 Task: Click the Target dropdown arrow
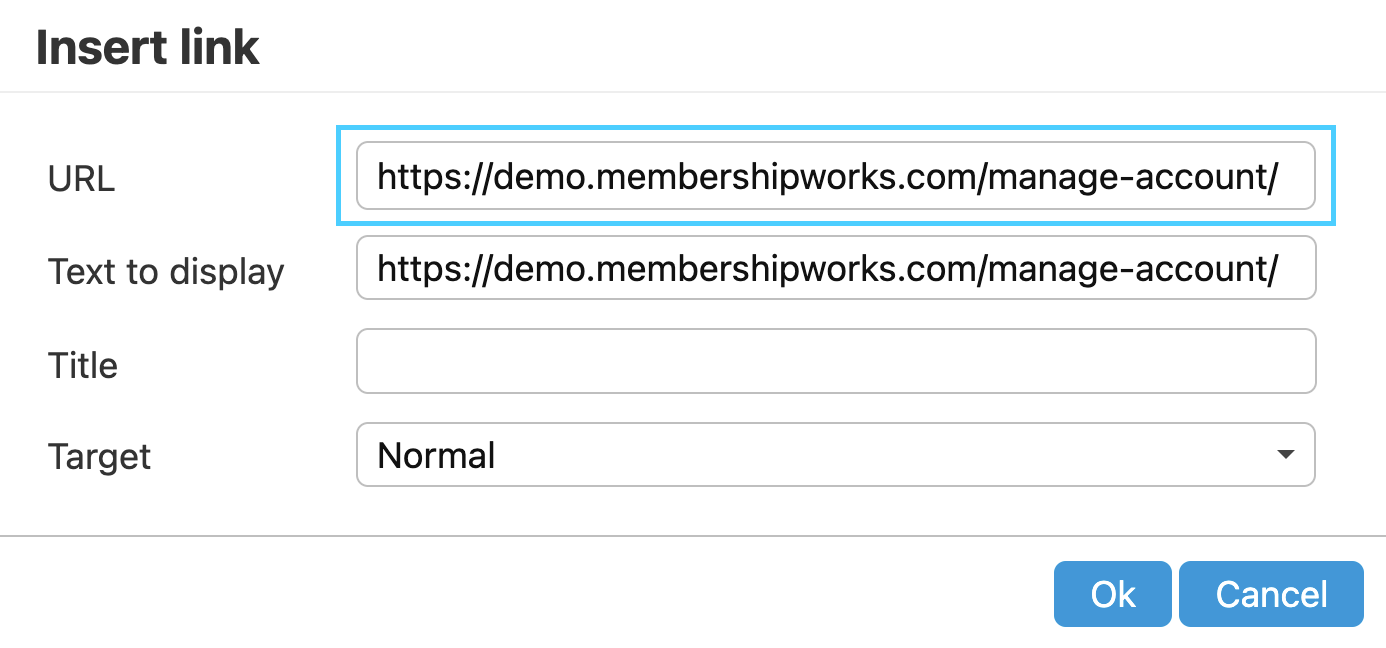click(x=1286, y=456)
